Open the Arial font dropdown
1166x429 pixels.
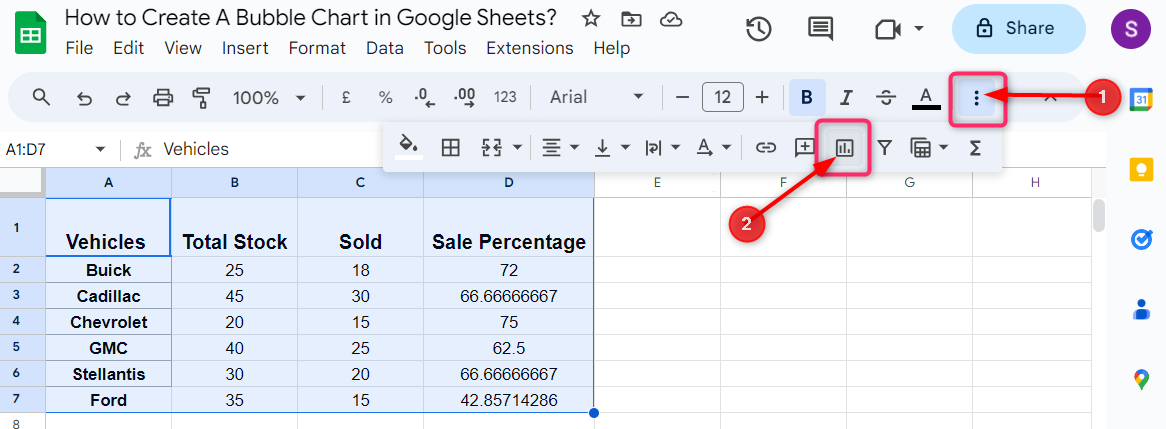(x=597, y=97)
